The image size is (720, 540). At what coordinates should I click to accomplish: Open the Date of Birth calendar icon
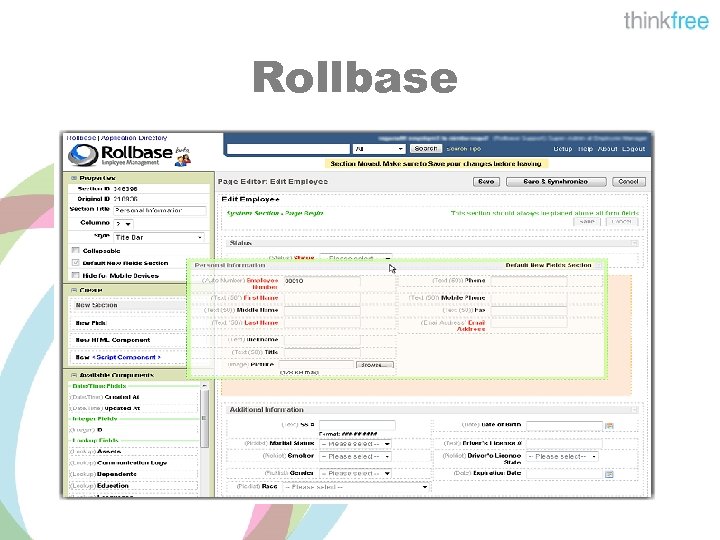pyautogui.click(x=609, y=426)
